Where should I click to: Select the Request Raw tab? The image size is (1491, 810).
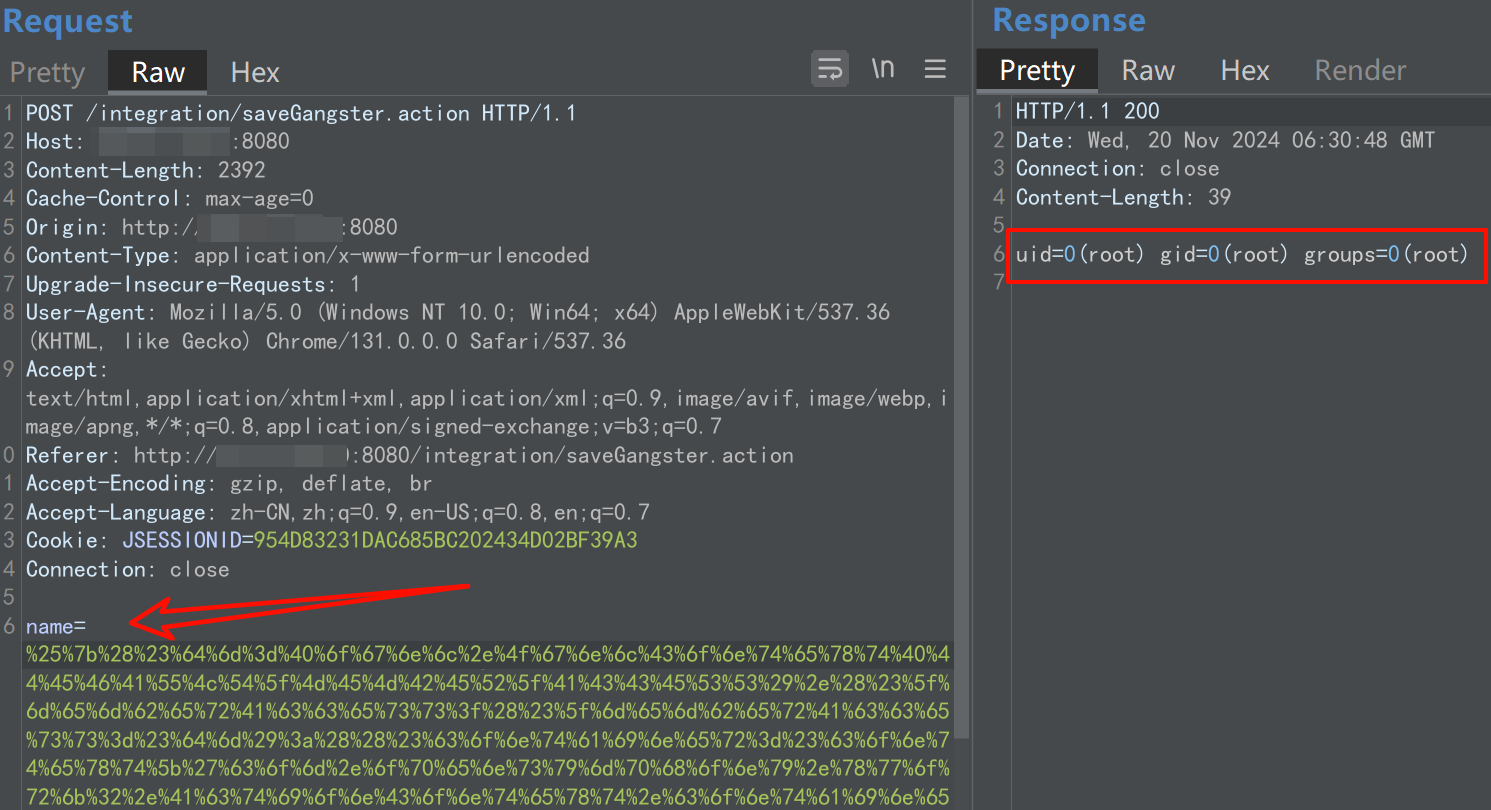point(158,72)
